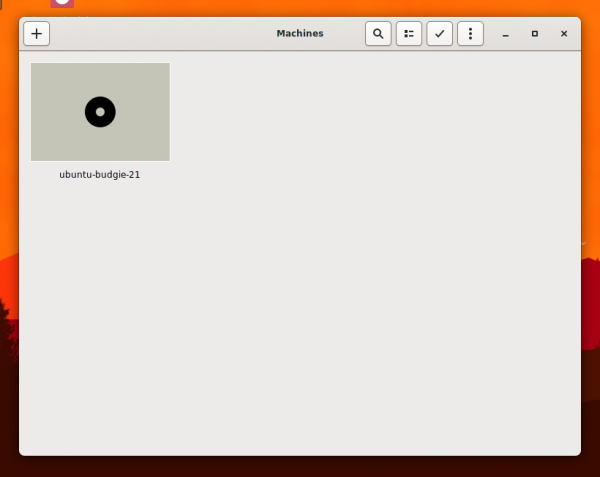Screen dimensions: 600x477
Task: Switch to list view using the header icon
Action: click(x=409, y=33)
